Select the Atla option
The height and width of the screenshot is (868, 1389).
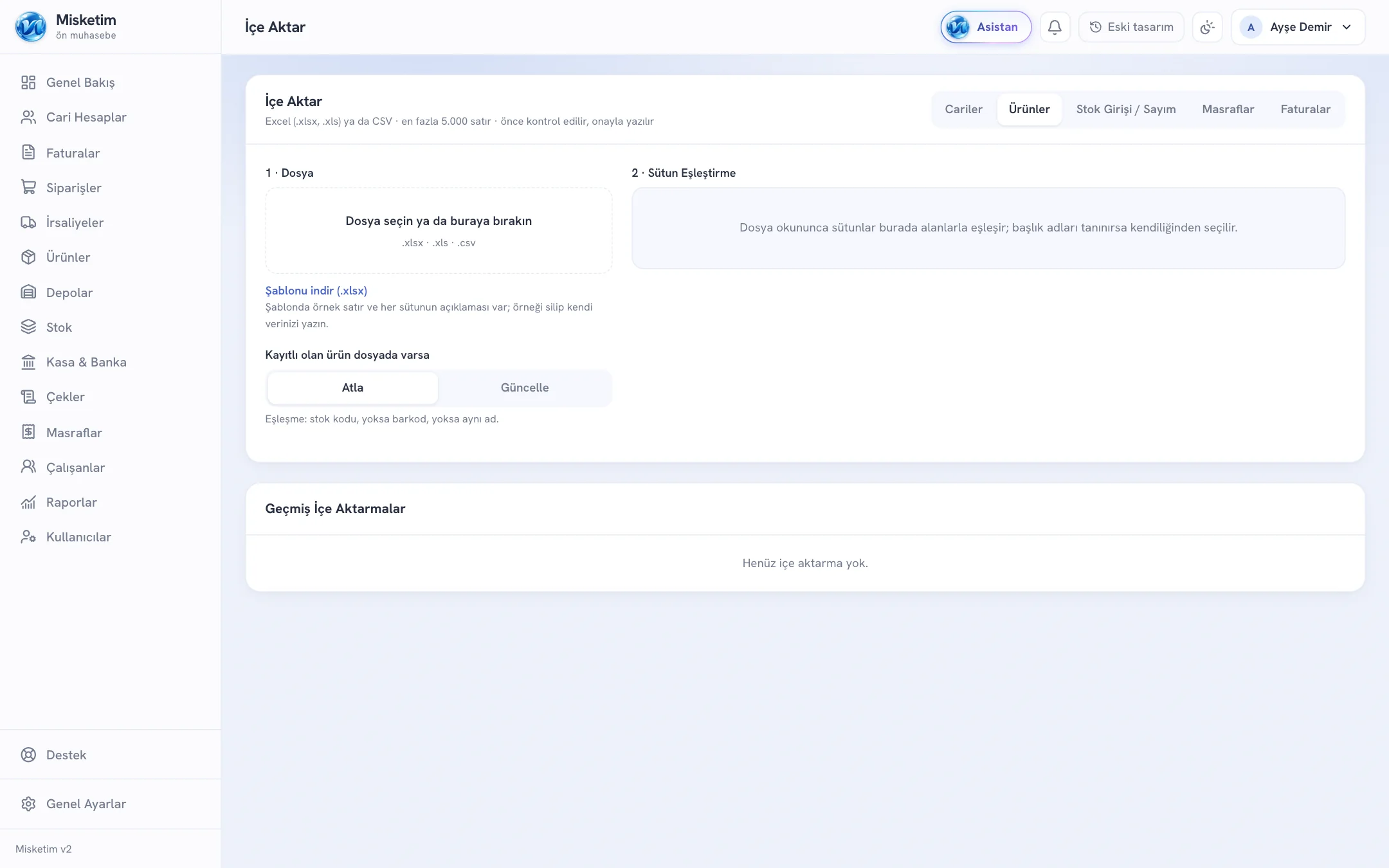(352, 388)
